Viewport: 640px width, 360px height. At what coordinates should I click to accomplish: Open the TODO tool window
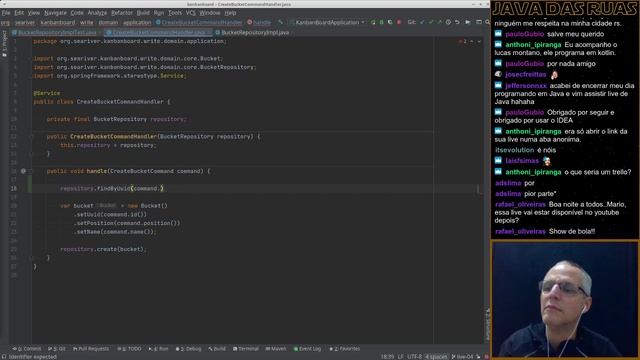(129, 349)
